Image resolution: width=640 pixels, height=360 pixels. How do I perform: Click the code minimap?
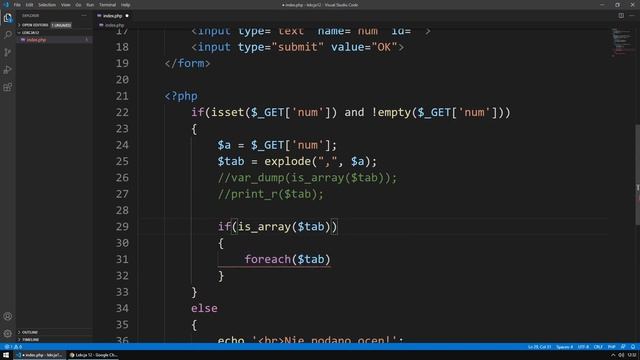621,43
